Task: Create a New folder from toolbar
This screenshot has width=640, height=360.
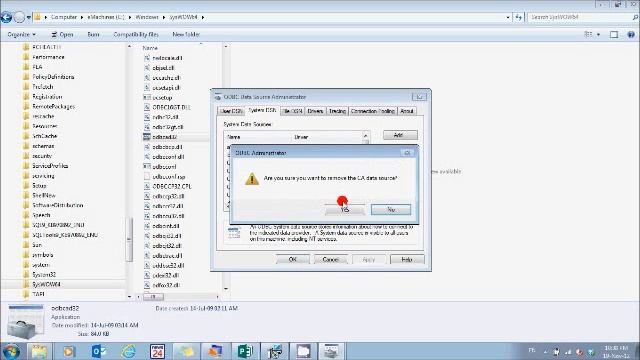Action: [x=186, y=35]
